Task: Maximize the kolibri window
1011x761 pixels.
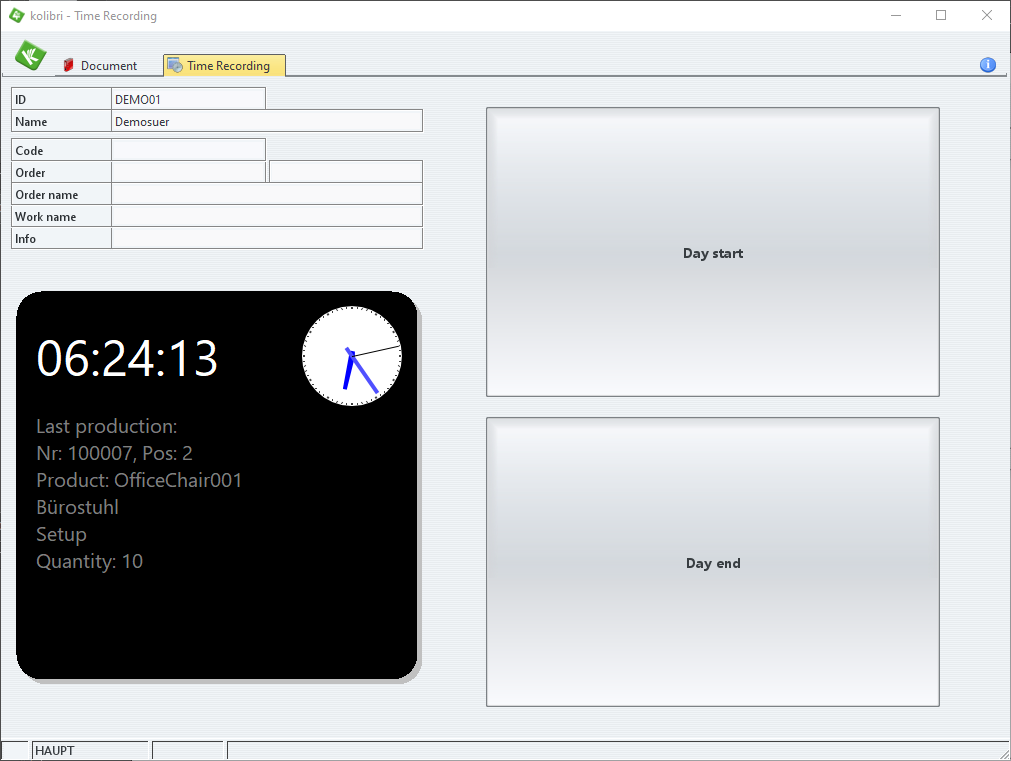Action: pyautogui.click(x=941, y=15)
